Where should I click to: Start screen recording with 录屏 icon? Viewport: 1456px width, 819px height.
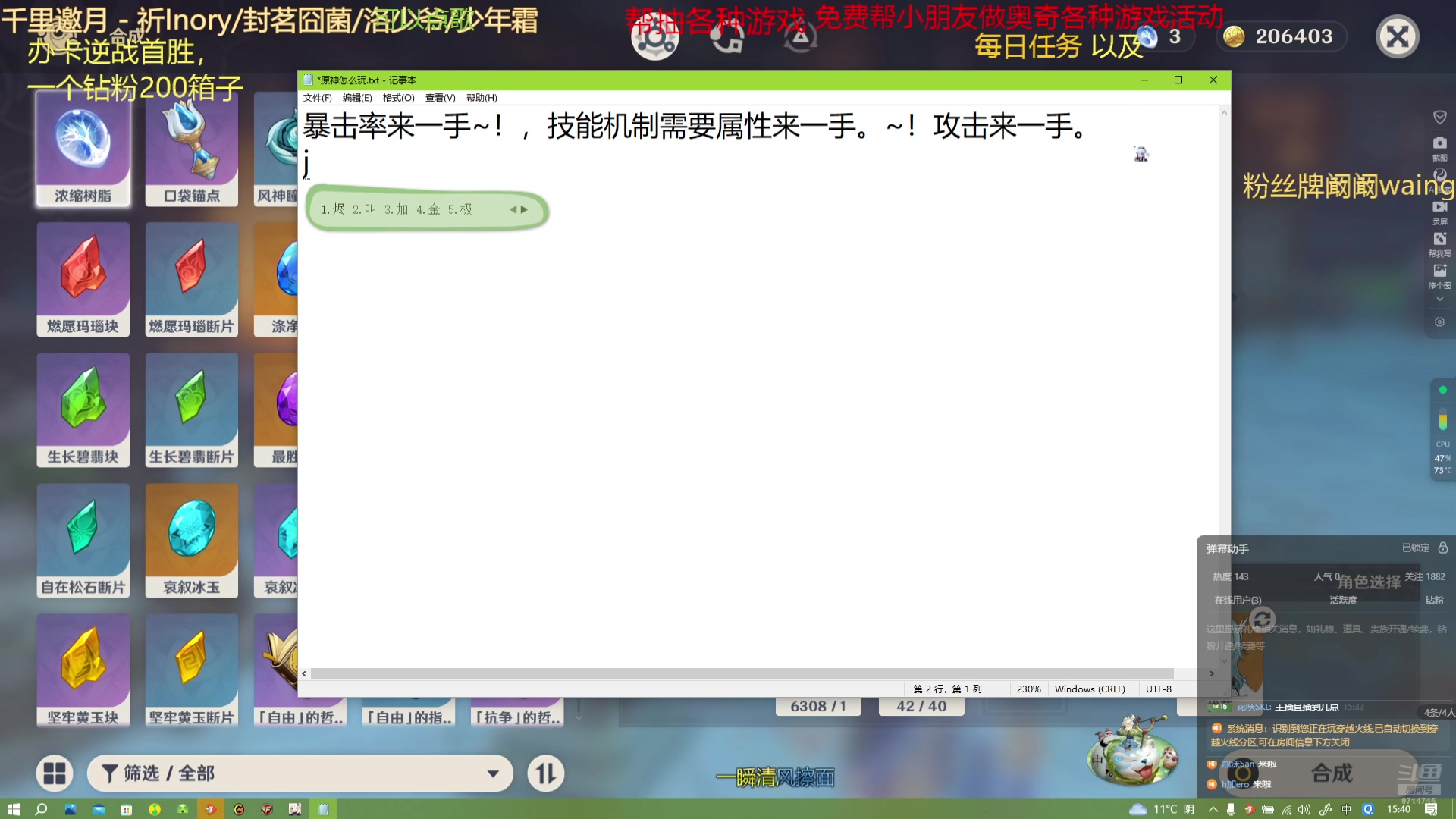pos(1439,211)
